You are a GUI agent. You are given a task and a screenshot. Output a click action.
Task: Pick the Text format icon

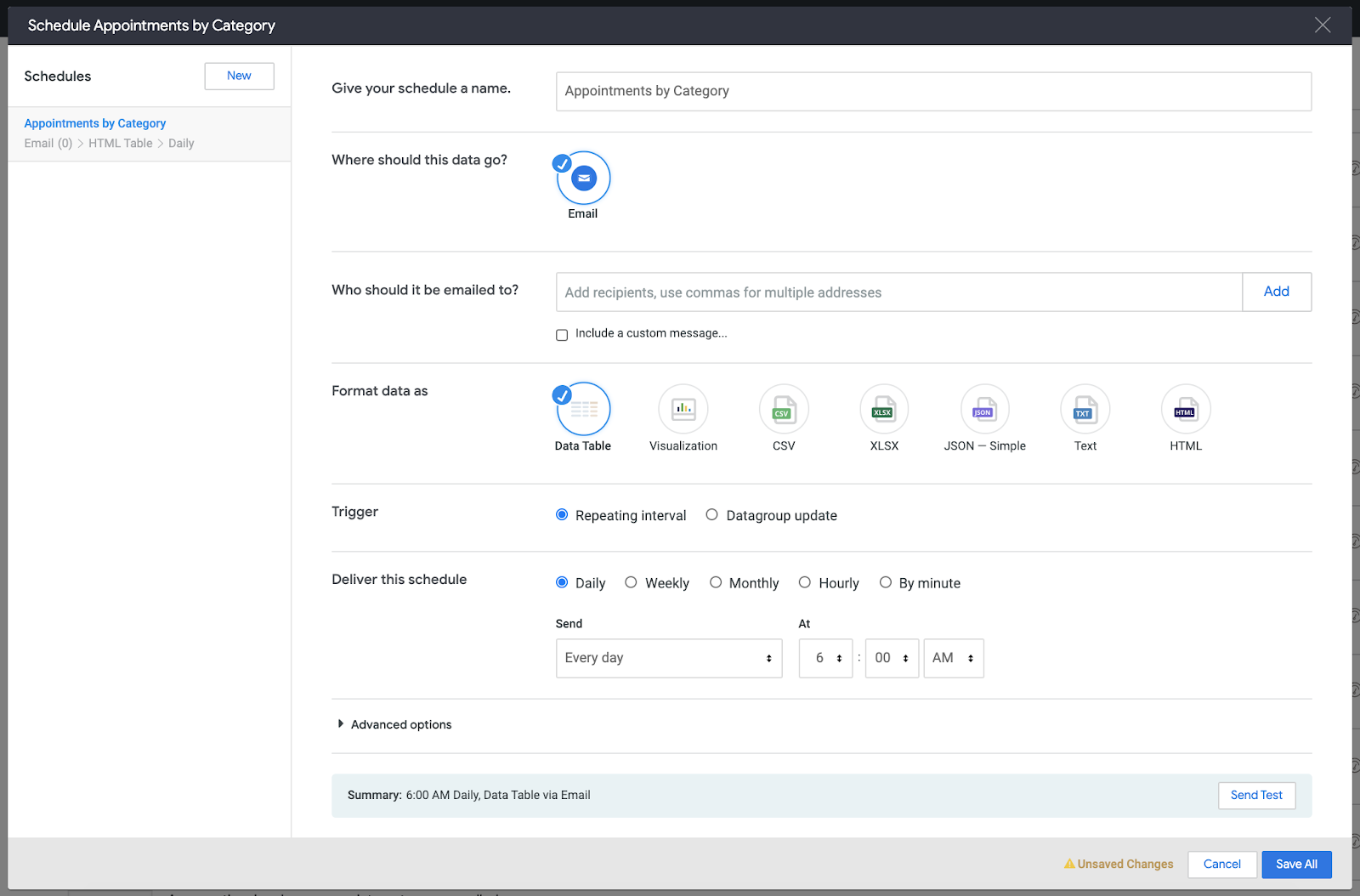point(1085,410)
